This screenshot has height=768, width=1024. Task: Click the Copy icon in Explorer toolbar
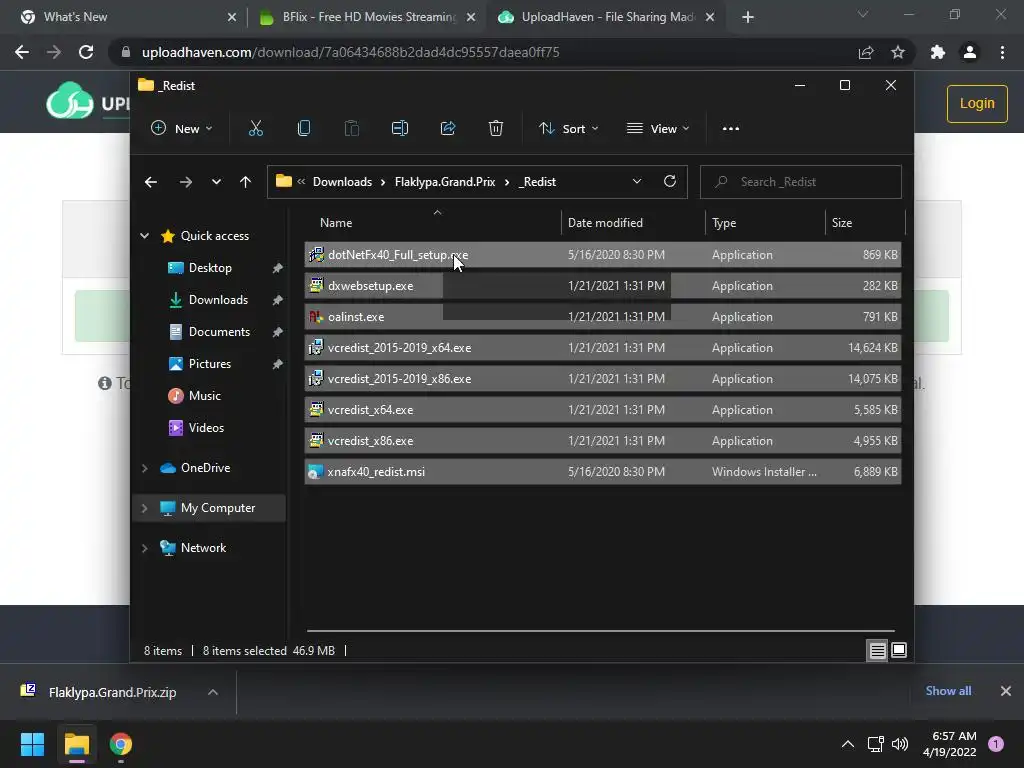(304, 129)
